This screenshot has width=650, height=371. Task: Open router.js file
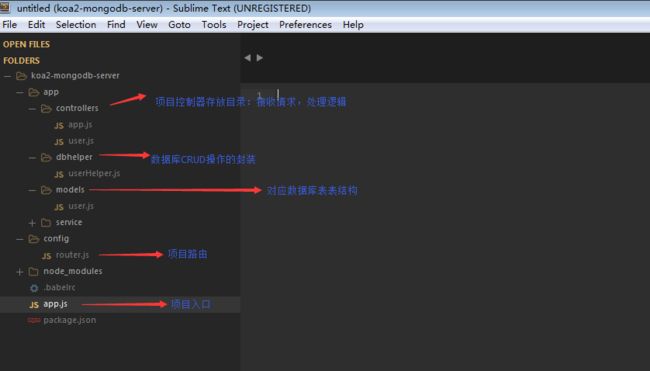coord(72,255)
